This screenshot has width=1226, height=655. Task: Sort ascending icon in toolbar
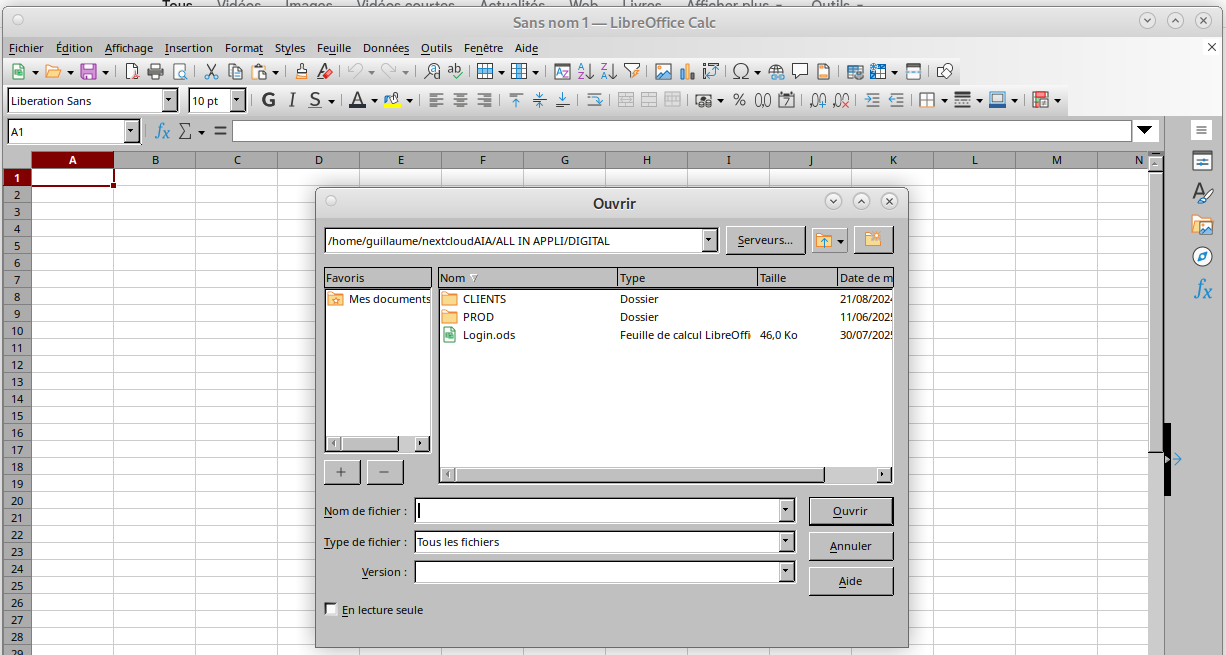coord(586,72)
